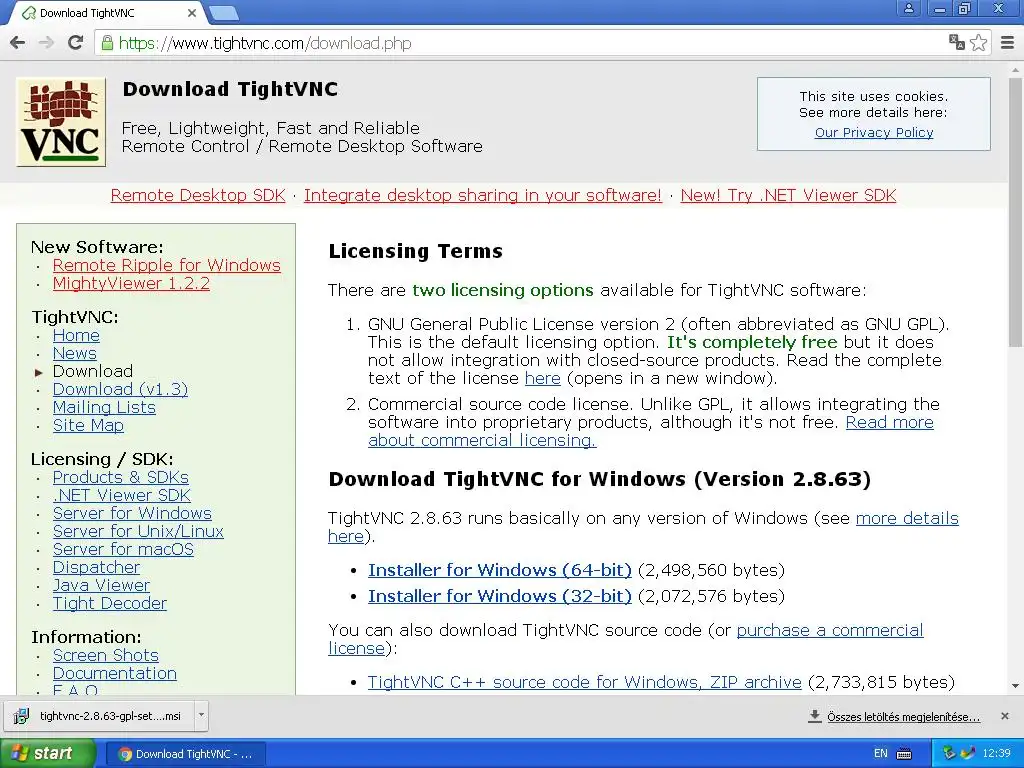
Task: Open Tight Decoder in the sidebar
Action: [x=110, y=603]
